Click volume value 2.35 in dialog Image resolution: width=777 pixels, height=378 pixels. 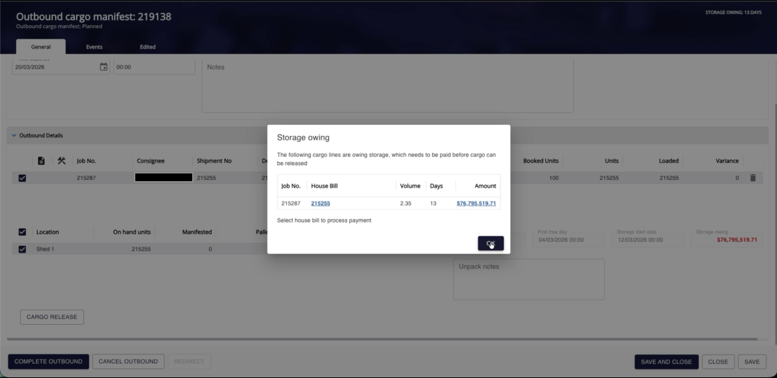point(405,203)
